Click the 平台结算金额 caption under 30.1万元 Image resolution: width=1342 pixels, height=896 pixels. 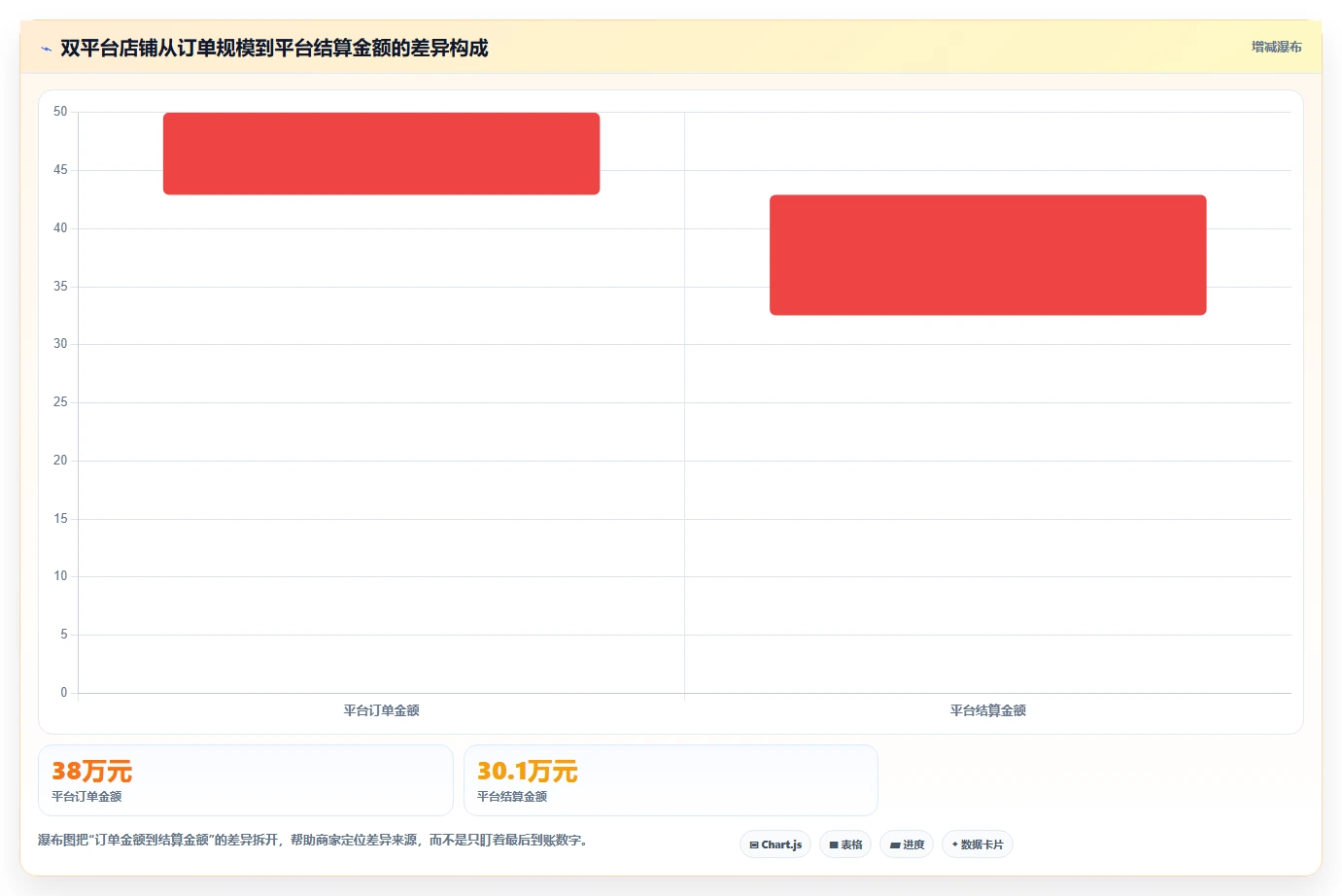512,796
